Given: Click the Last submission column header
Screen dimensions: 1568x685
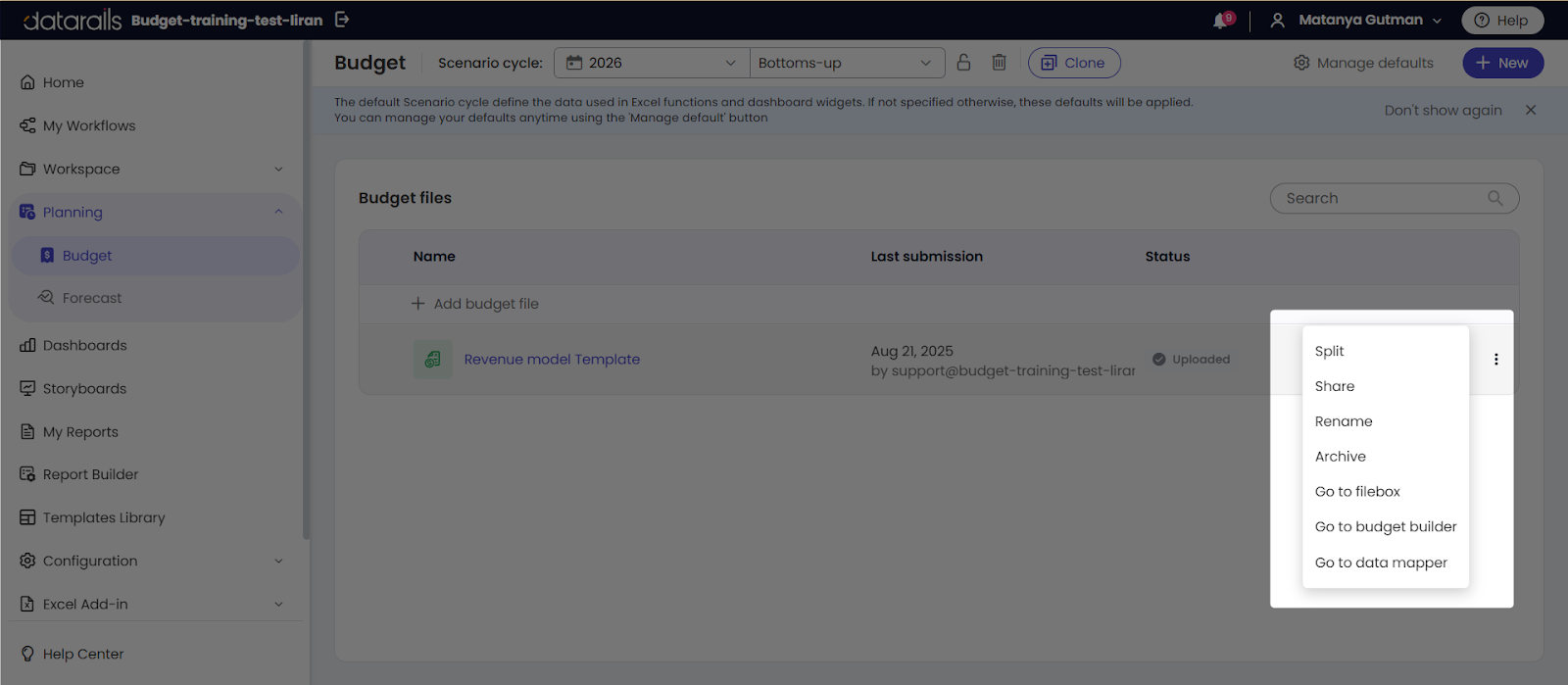Looking at the screenshot, I should [x=926, y=257].
